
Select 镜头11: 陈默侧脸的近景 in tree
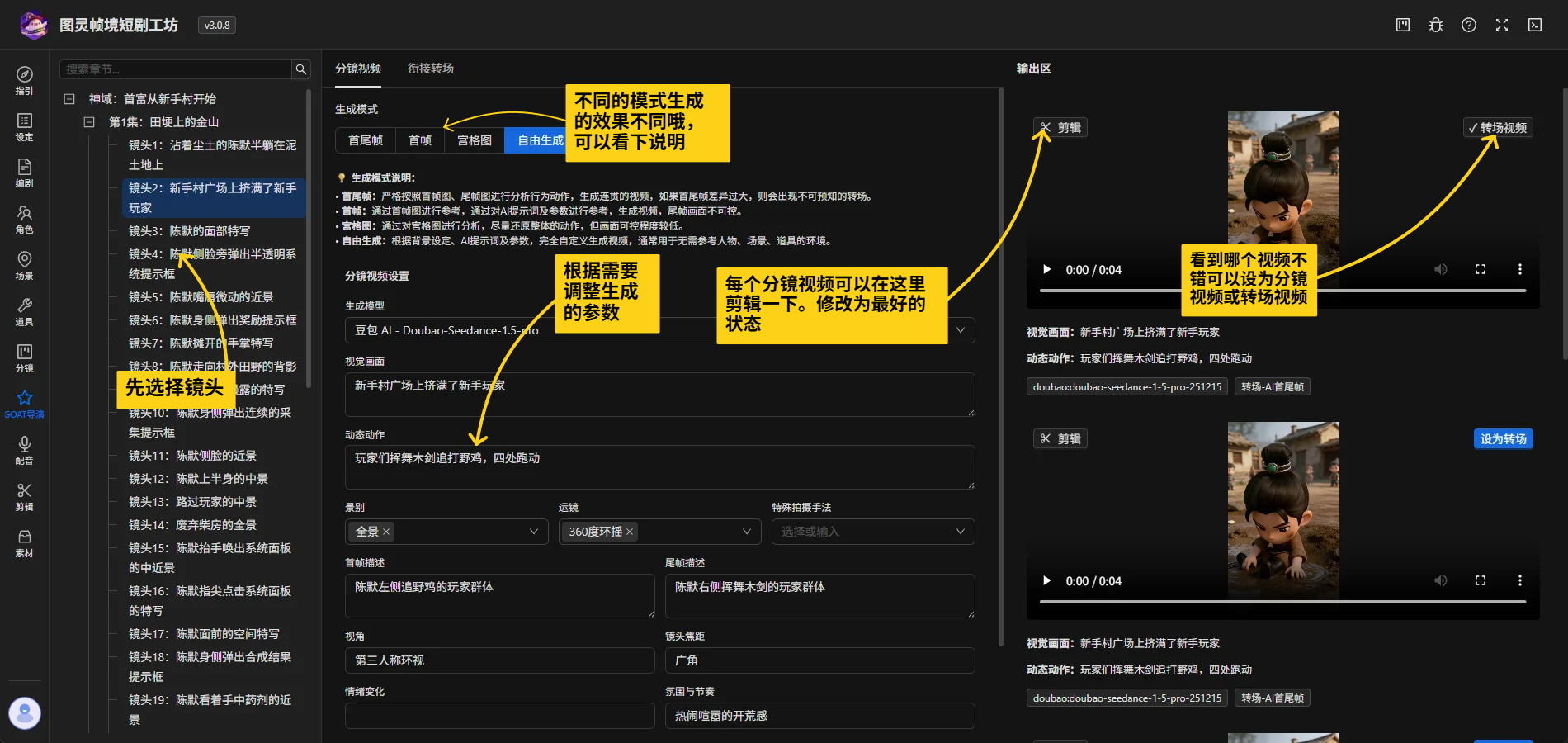point(192,456)
